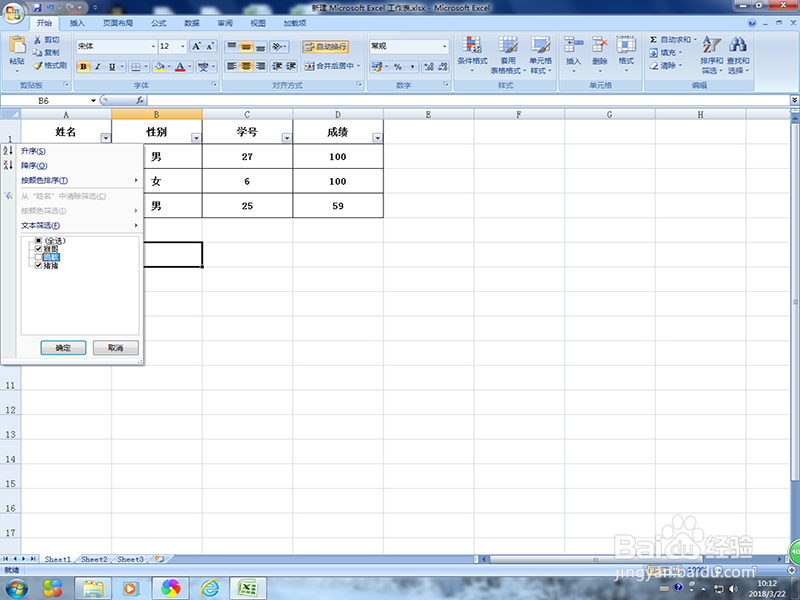Image resolution: width=800 pixels, height=600 pixels.
Task: Click the increase indent icon
Action: [x=291, y=66]
